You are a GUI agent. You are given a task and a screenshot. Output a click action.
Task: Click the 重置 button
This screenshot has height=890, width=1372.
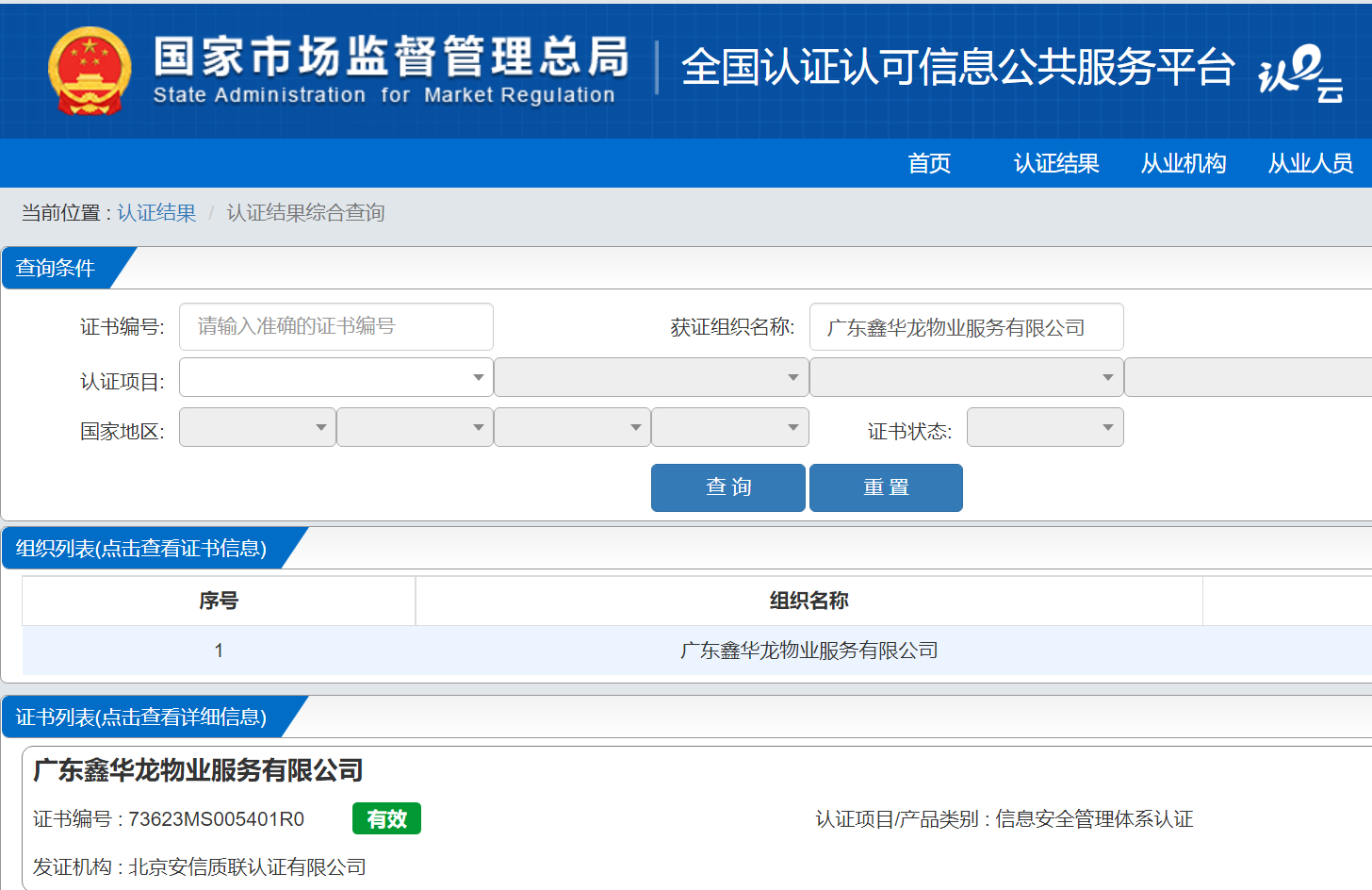pos(886,487)
